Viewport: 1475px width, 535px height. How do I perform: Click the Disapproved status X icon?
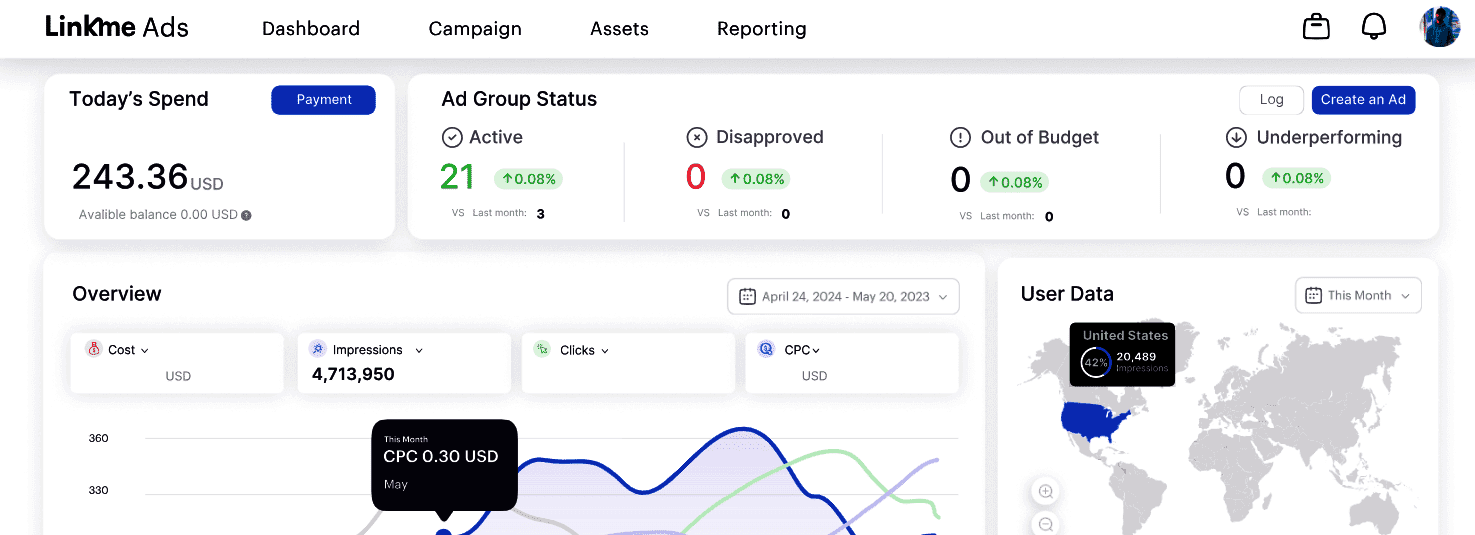[697, 137]
